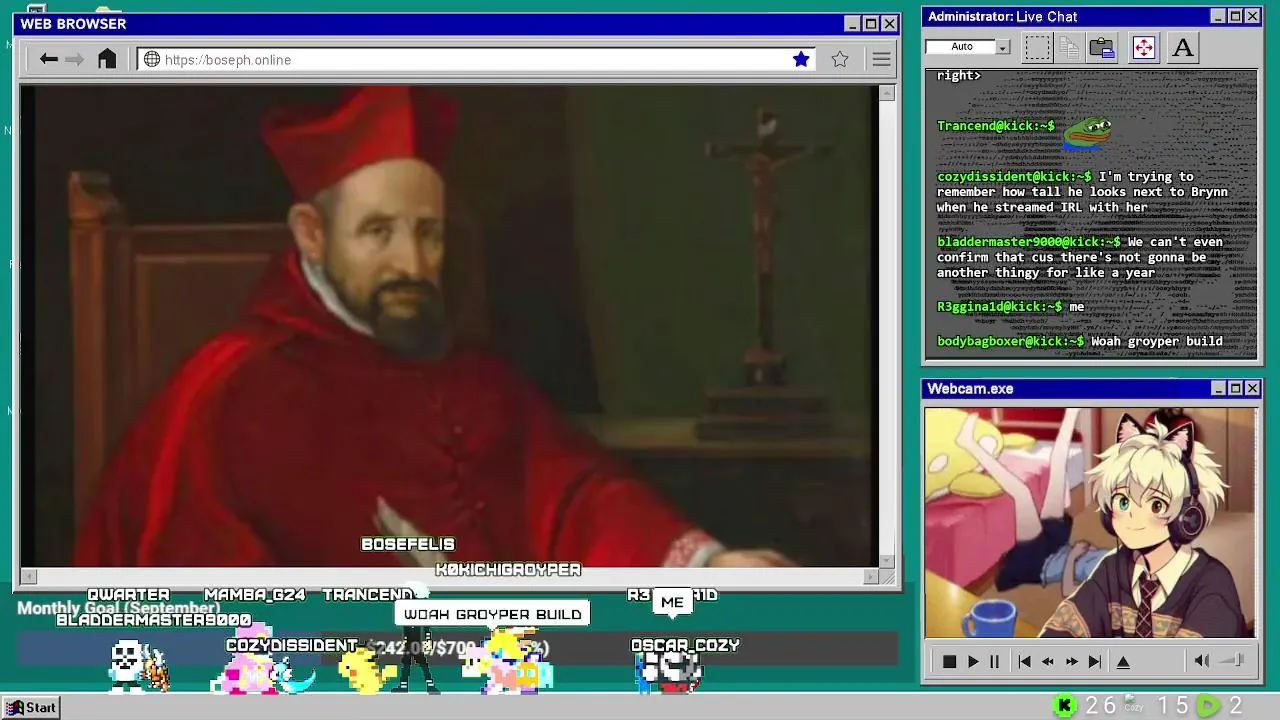The image size is (1280, 720).
Task: Fast forward in Webcam.exe player
Action: tap(1072, 661)
